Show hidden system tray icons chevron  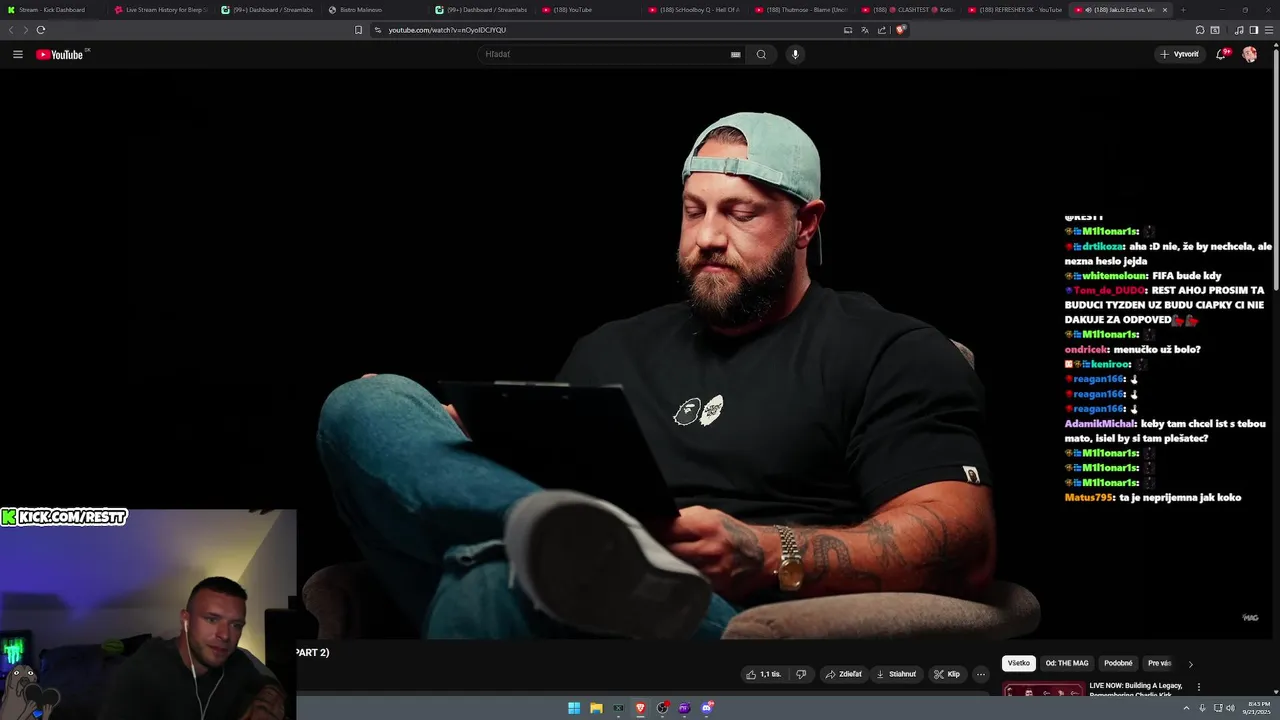click(1187, 708)
